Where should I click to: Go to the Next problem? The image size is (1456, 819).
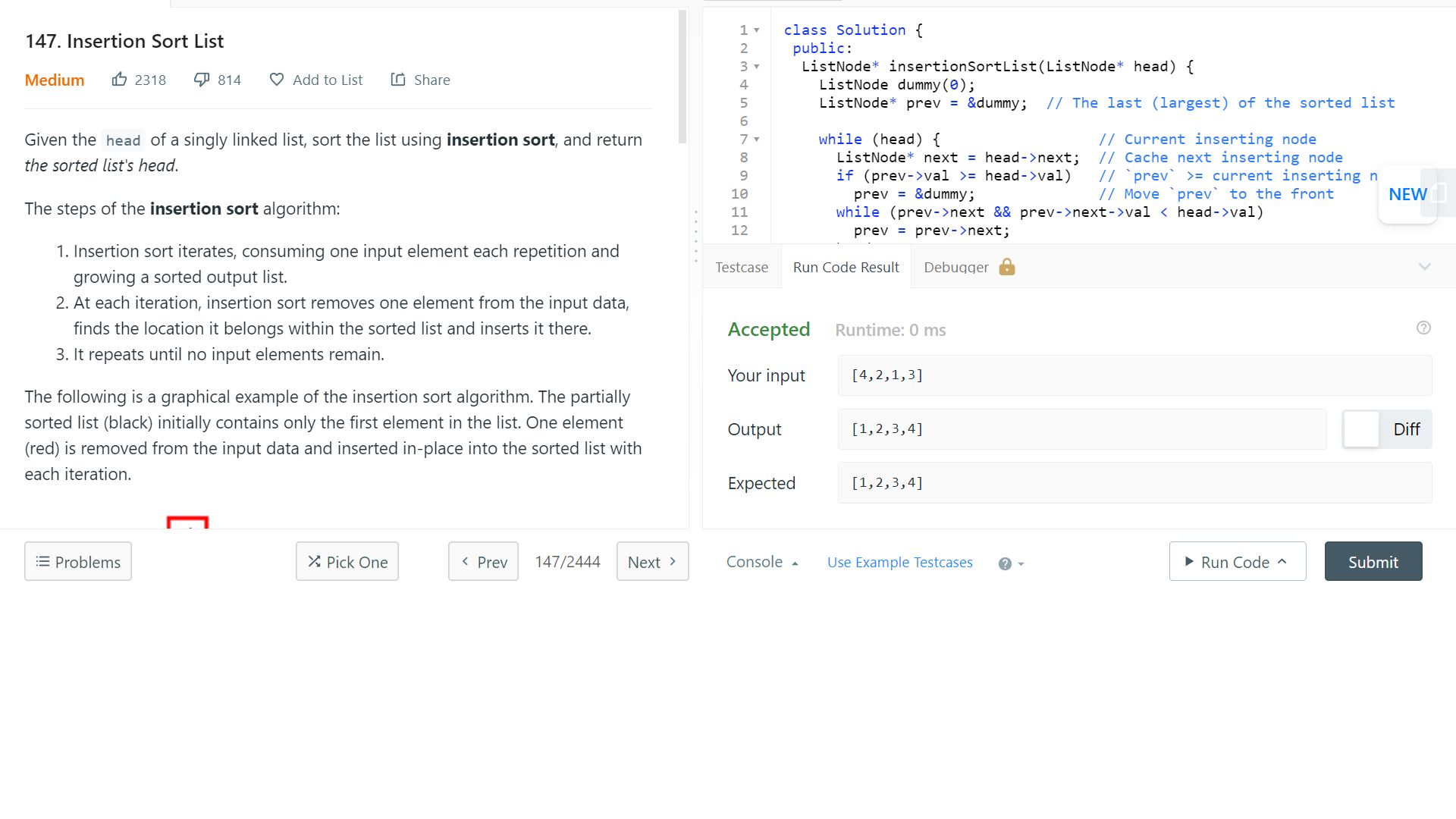(652, 562)
